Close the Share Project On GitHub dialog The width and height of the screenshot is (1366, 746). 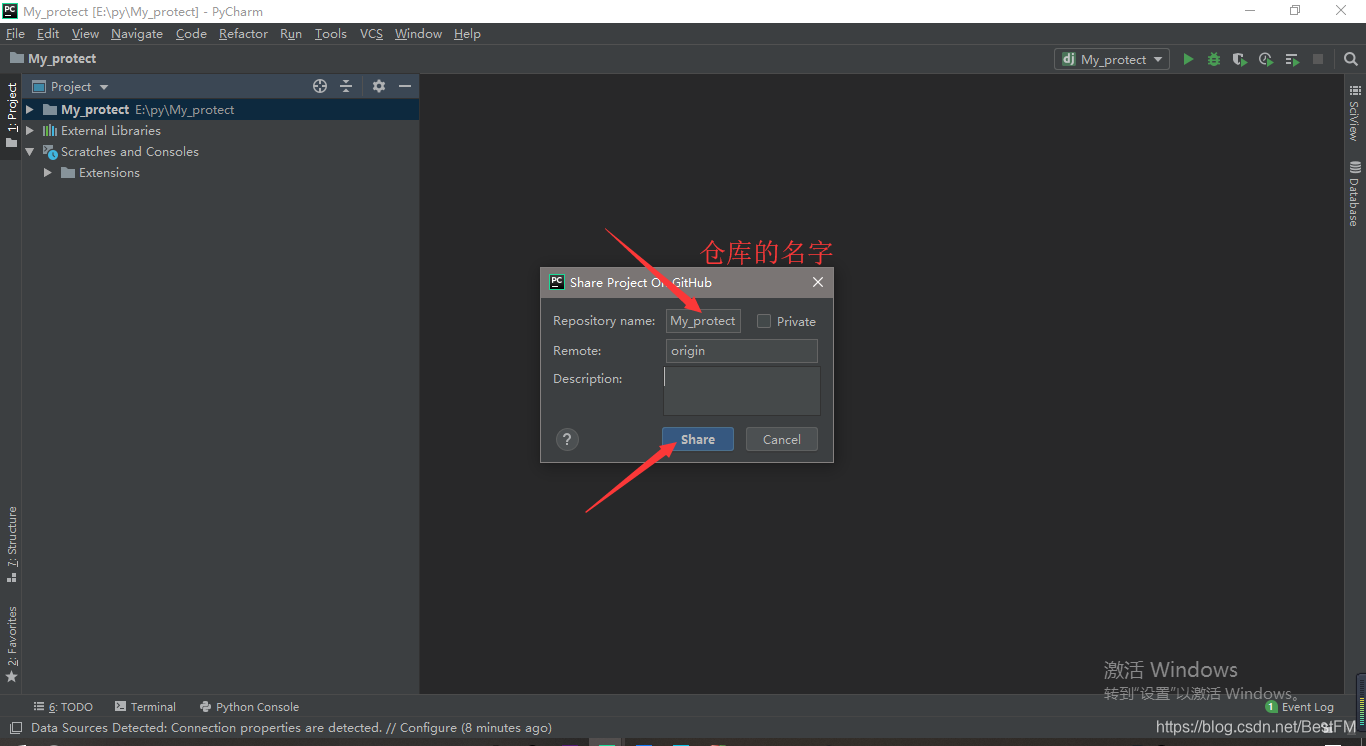tap(818, 282)
